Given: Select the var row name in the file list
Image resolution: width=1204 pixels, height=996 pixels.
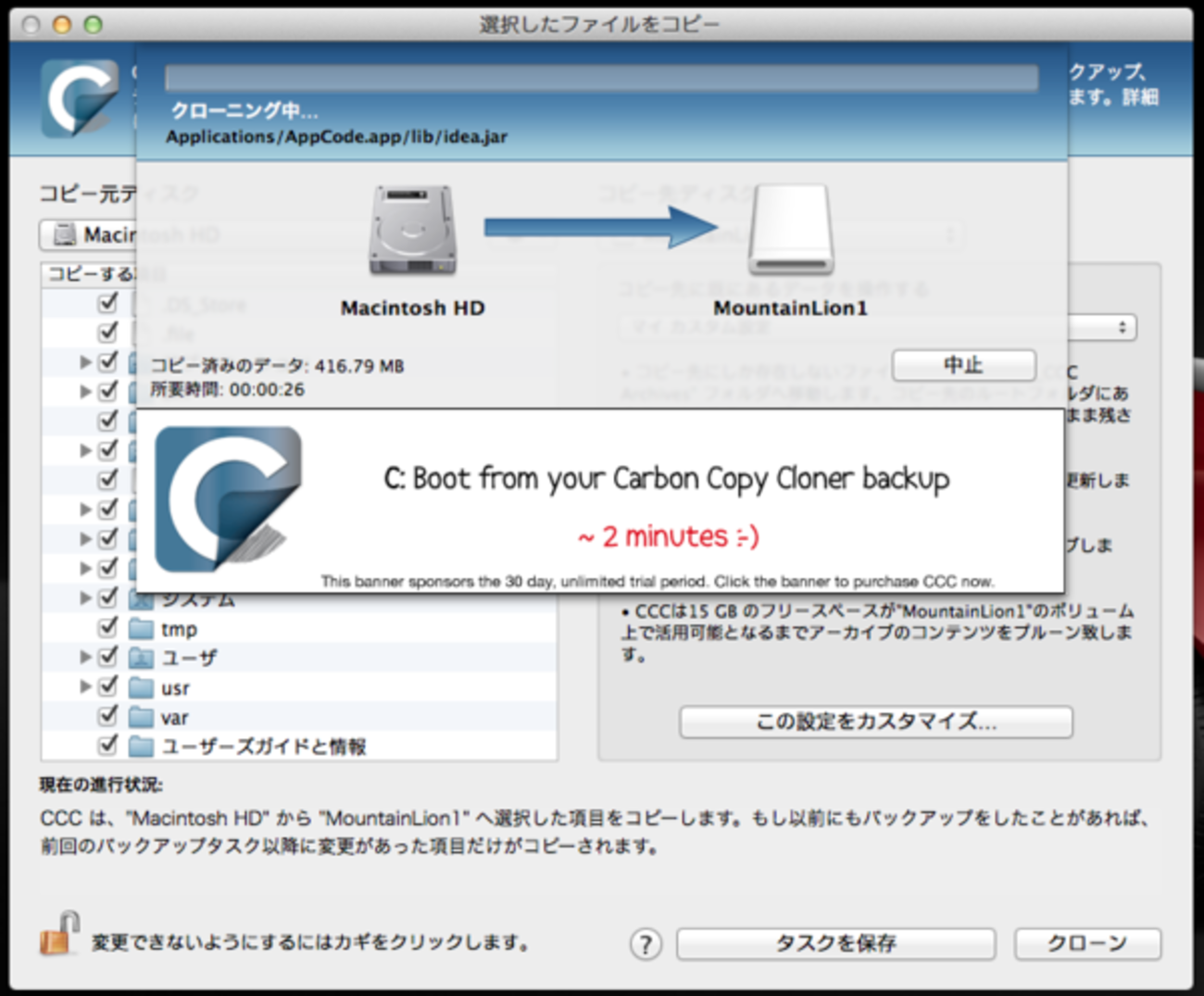Looking at the screenshot, I should coord(174,718).
